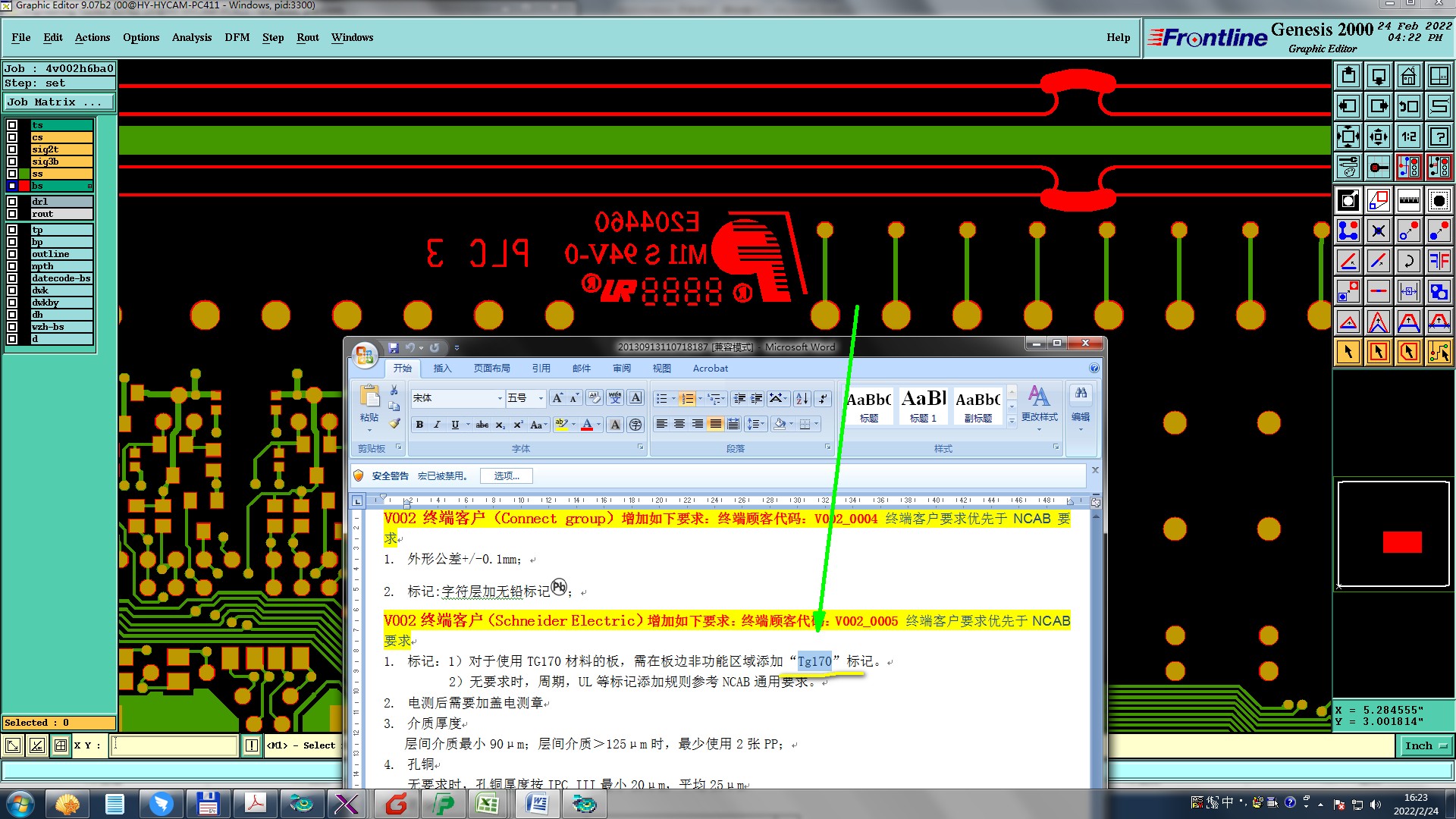This screenshot has height=819, width=1456.
Task: Open the Inch units dropdown
Action: (x=1425, y=746)
